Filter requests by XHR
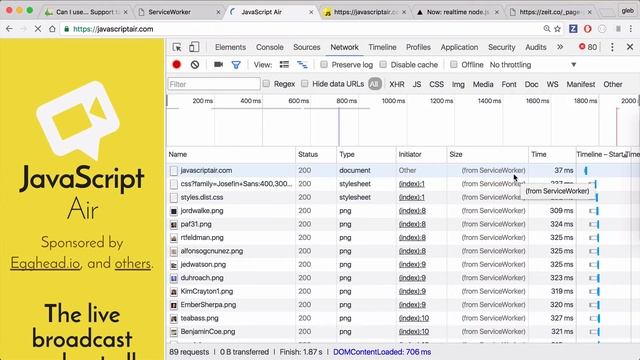The height and width of the screenshot is (360, 640). 397,84
